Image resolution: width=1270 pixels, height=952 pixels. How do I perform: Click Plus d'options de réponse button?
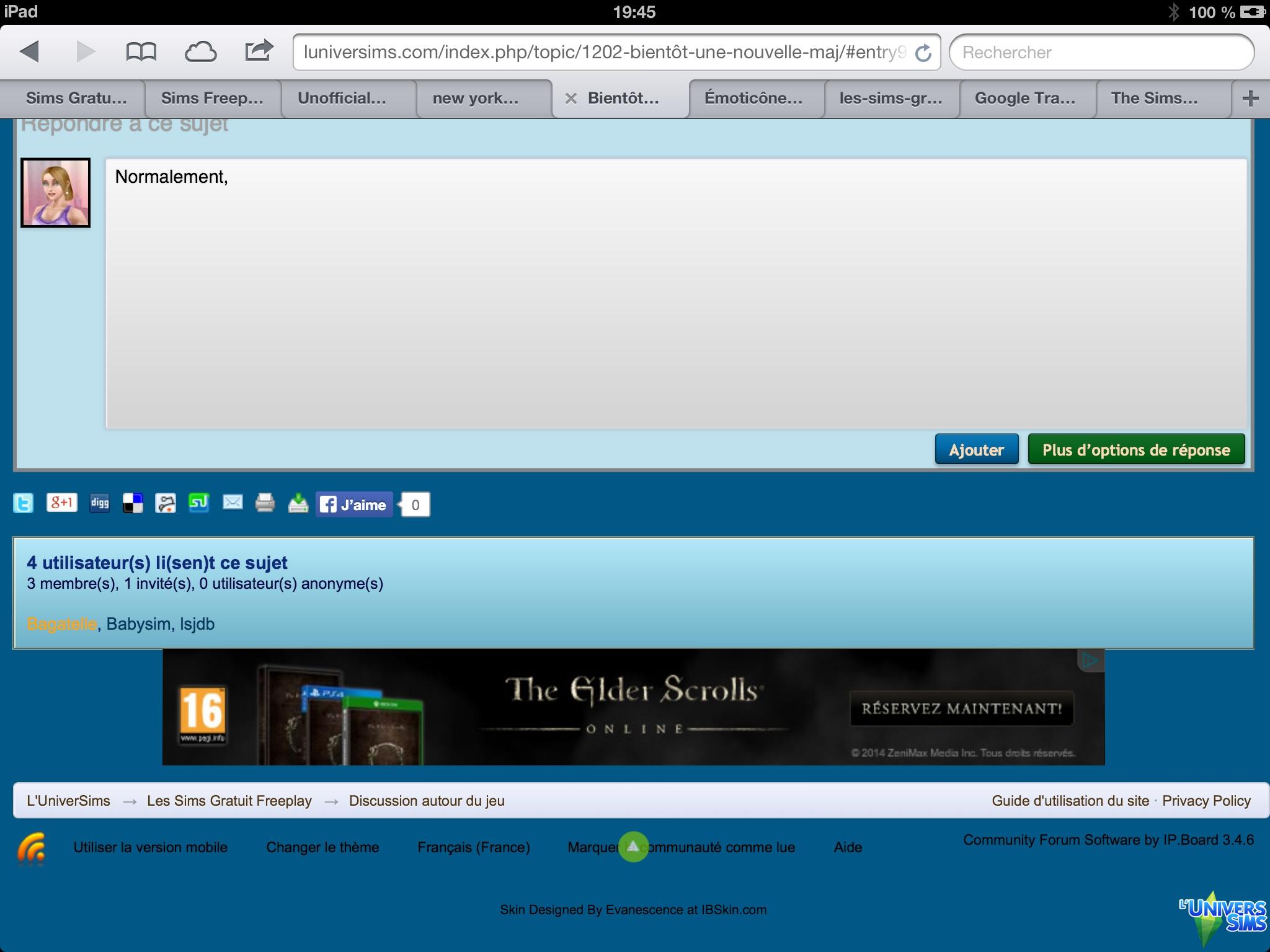[1136, 449]
